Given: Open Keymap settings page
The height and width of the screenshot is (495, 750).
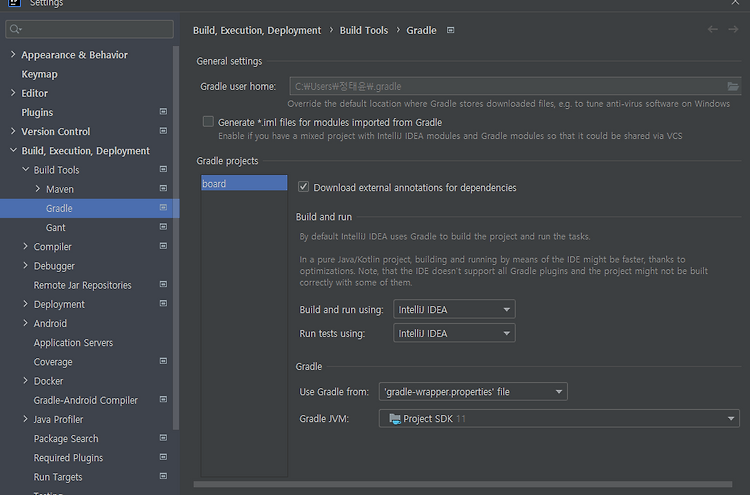Looking at the screenshot, I should coord(39,74).
